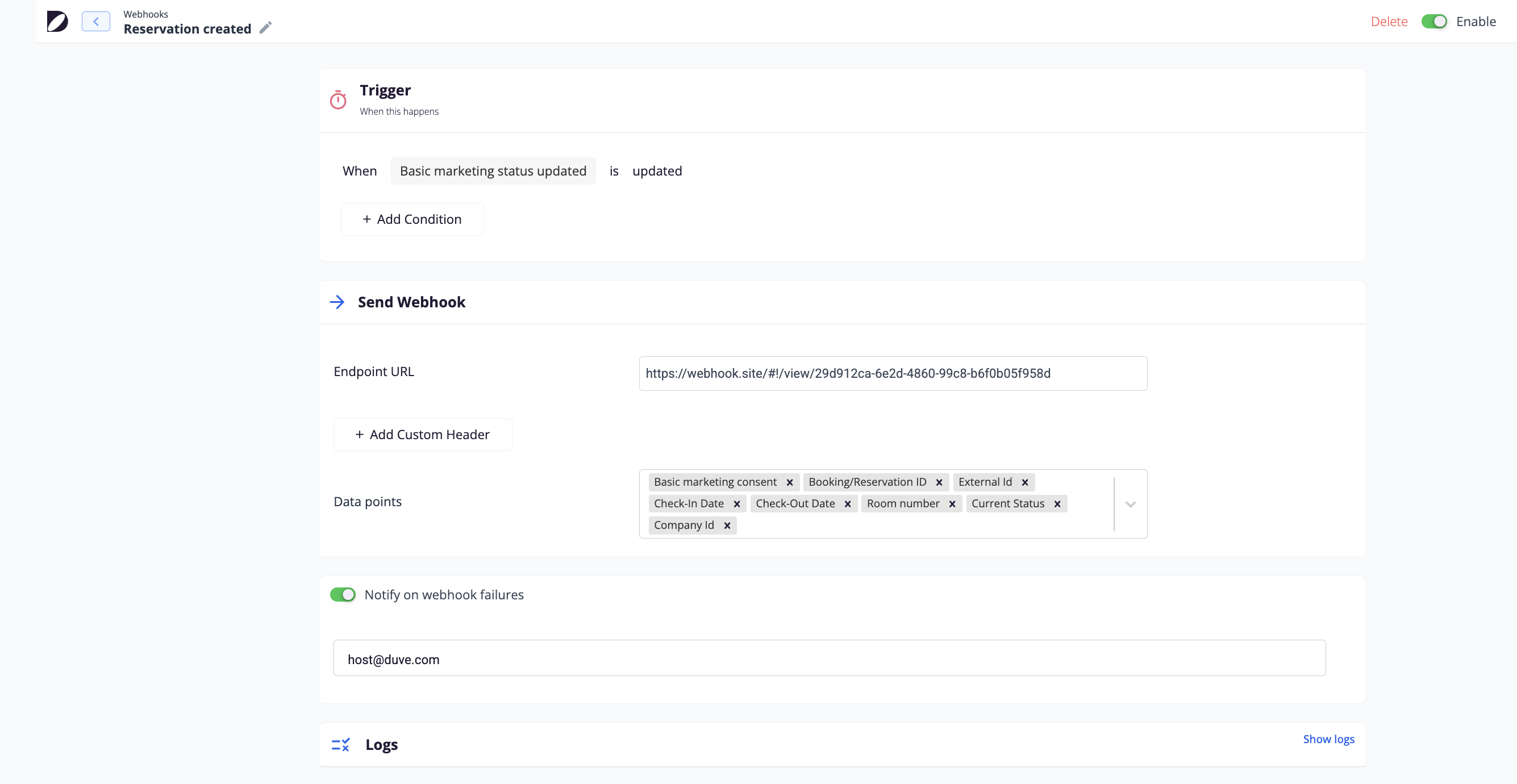Image resolution: width=1517 pixels, height=784 pixels.
Task: Click the Duve logo icon
Action: point(57,21)
